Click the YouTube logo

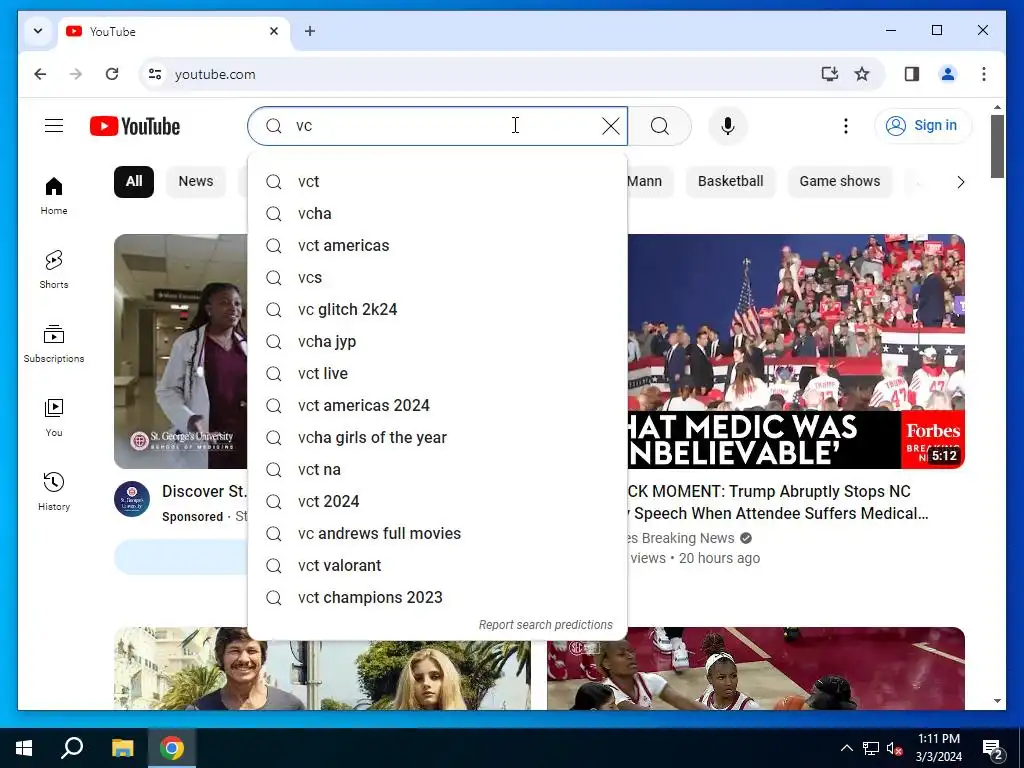[135, 126]
